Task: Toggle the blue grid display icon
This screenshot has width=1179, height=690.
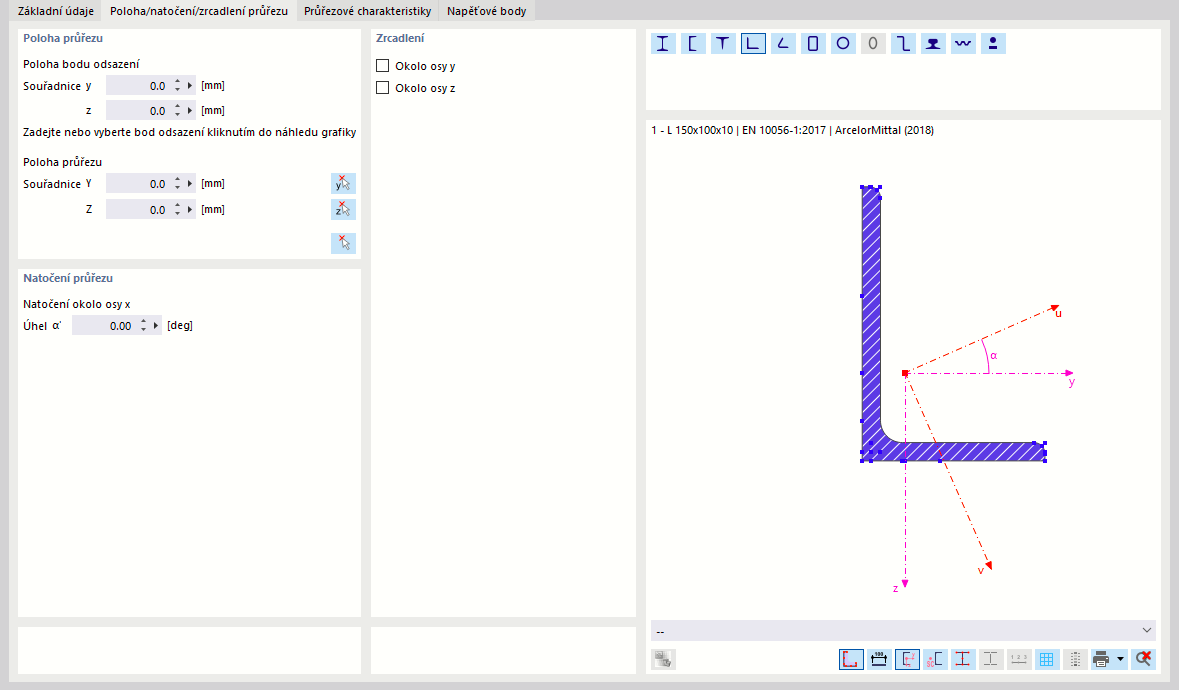Action: 1046,659
